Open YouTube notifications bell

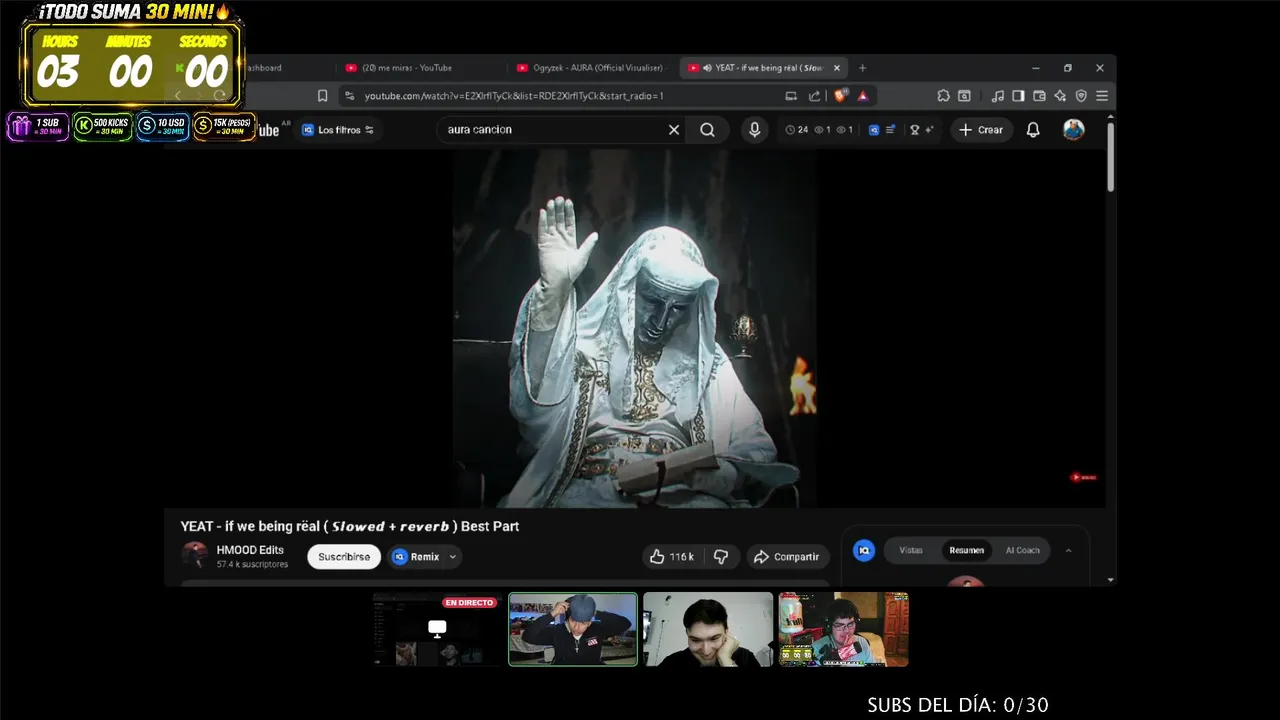click(x=1033, y=130)
